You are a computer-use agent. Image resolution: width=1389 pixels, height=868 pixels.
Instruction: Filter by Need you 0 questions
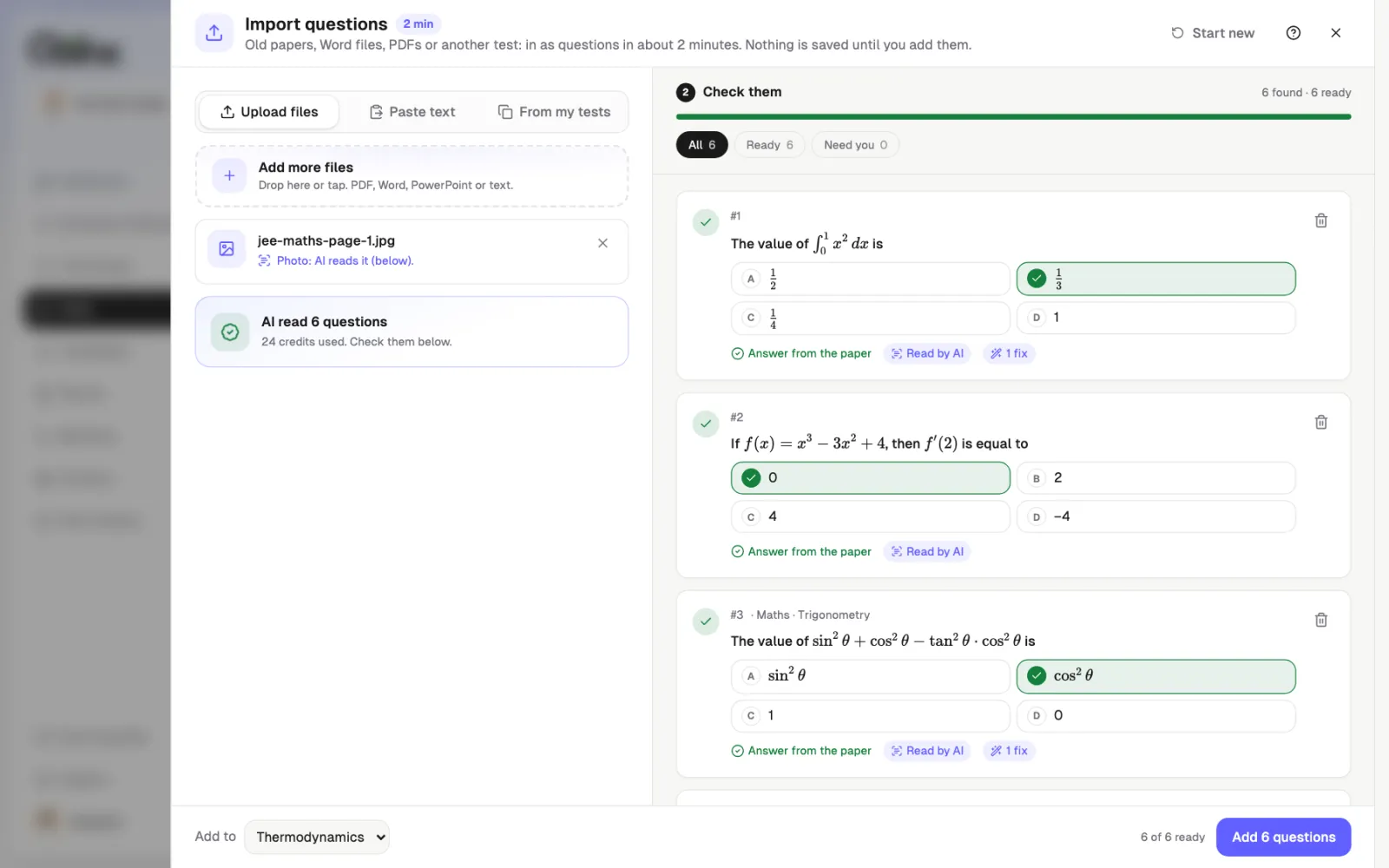pyautogui.click(x=855, y=145)
